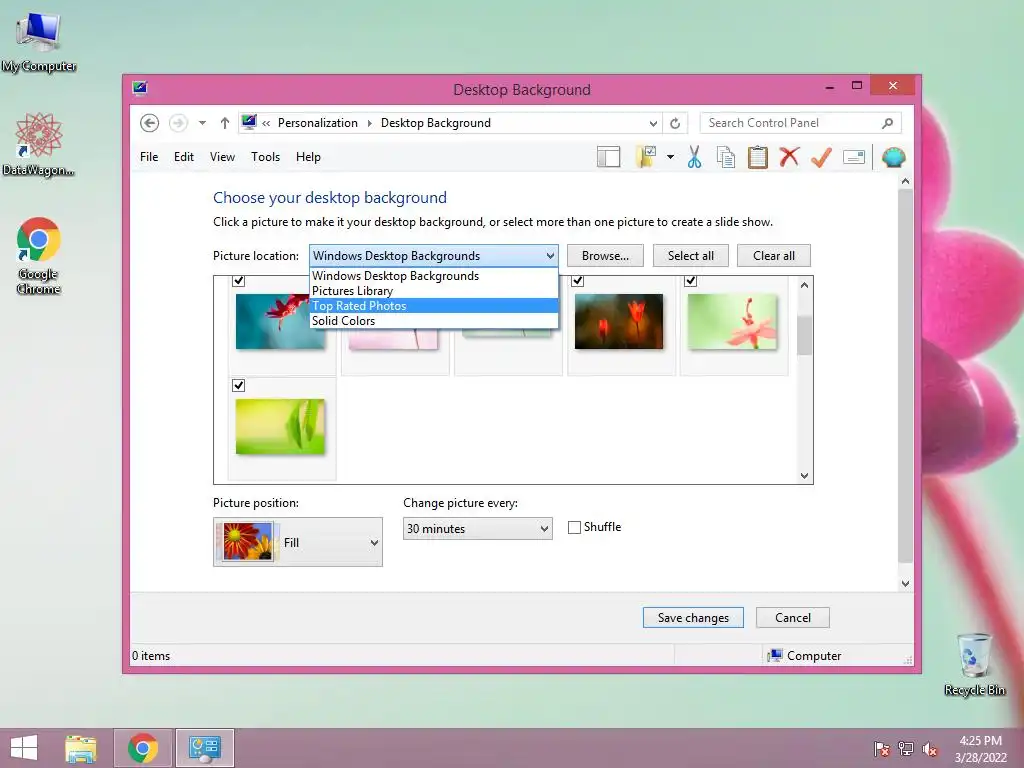Screen dimensions: 1024x768
Task: Open the folder options dropdown arrow
Action: pos(670,157)
